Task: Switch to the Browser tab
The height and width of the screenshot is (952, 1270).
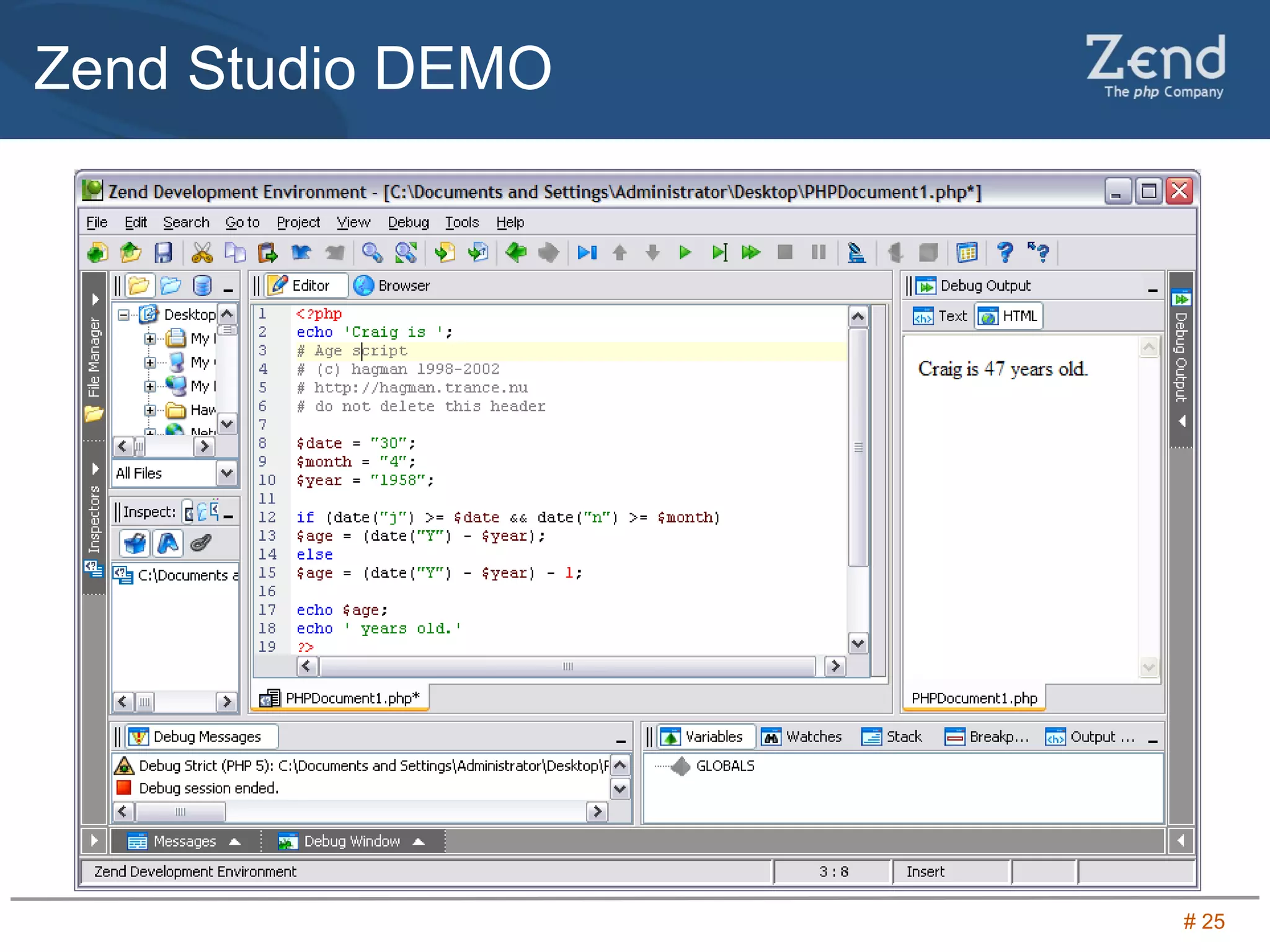Action: (392, 286)
